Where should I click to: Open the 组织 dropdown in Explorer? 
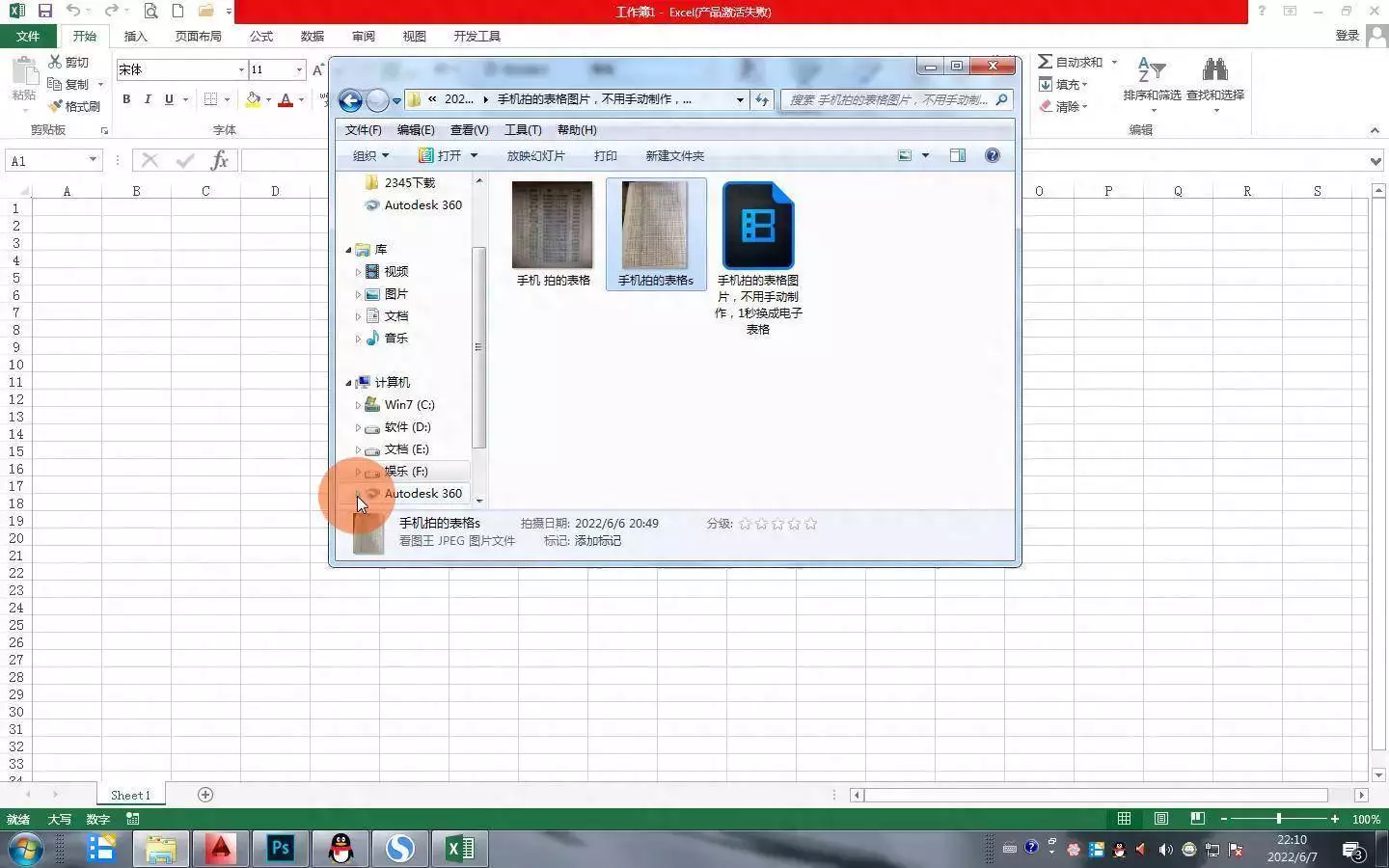370,155
